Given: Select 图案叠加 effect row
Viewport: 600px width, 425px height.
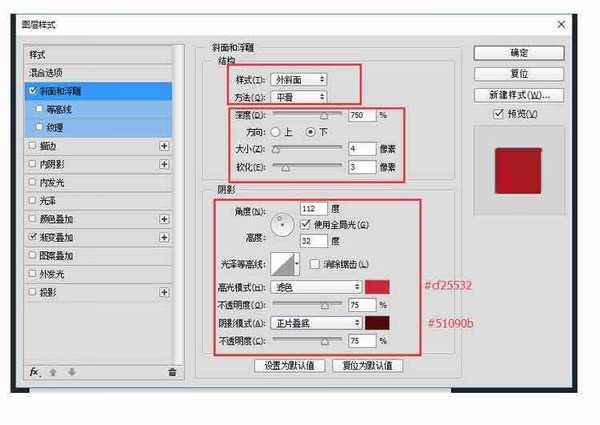Looking at the screenshot, I should [x=98, y=256].
